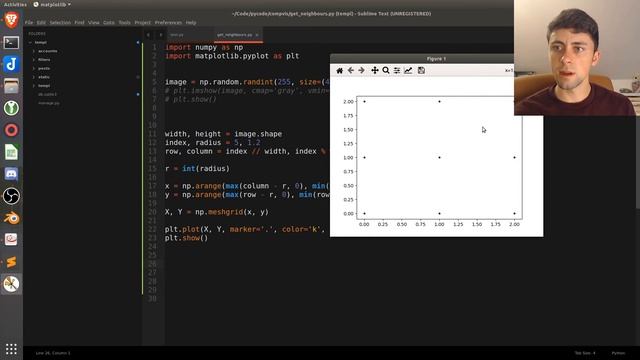Click line number 15 in the gutter
Screen dimensions: 640x360
point(152,169)
